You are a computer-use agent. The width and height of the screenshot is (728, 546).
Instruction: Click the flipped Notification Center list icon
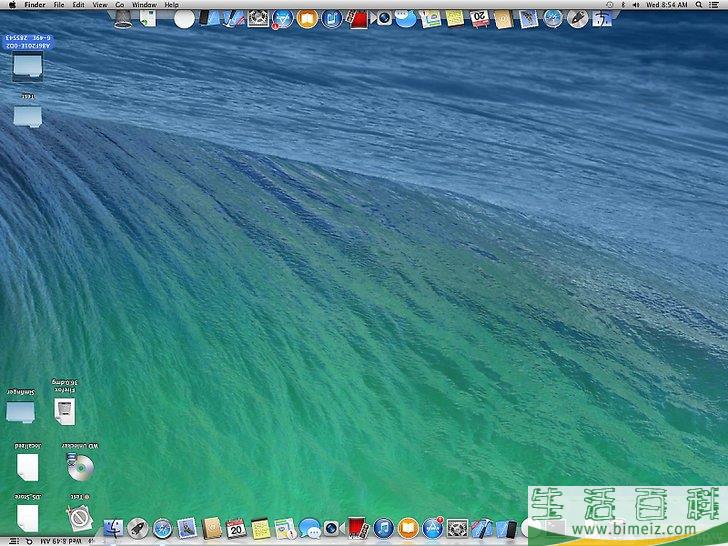[x=14, y=541]
